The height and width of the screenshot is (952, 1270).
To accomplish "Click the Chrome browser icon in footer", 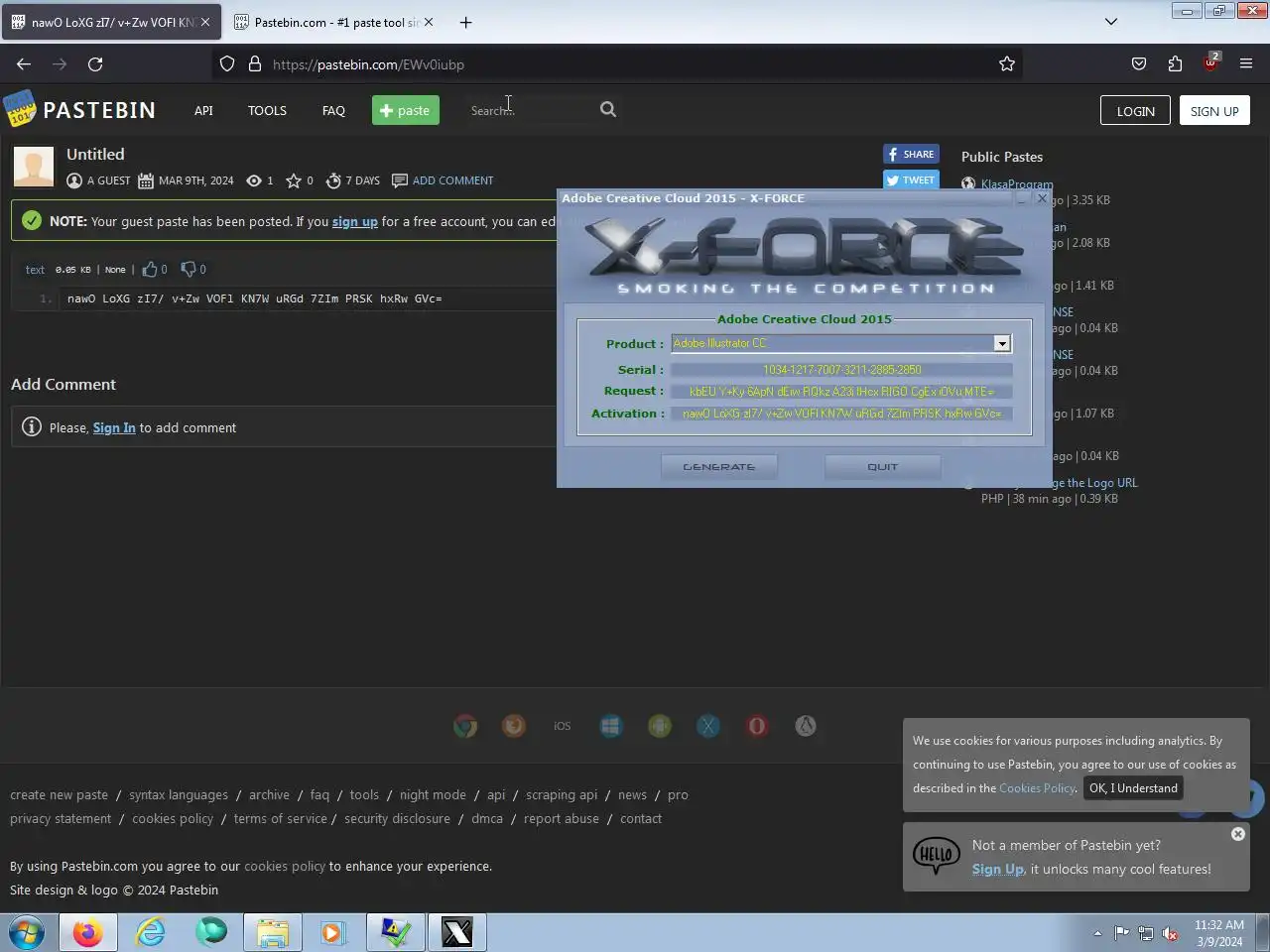I will 465,726.
